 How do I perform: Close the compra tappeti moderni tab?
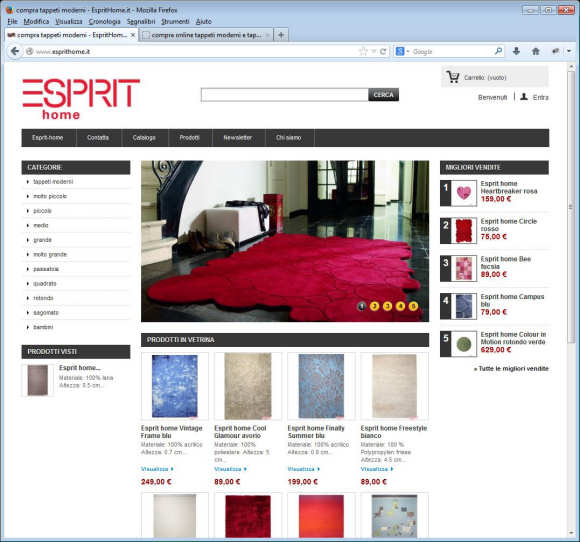(133, 35)
